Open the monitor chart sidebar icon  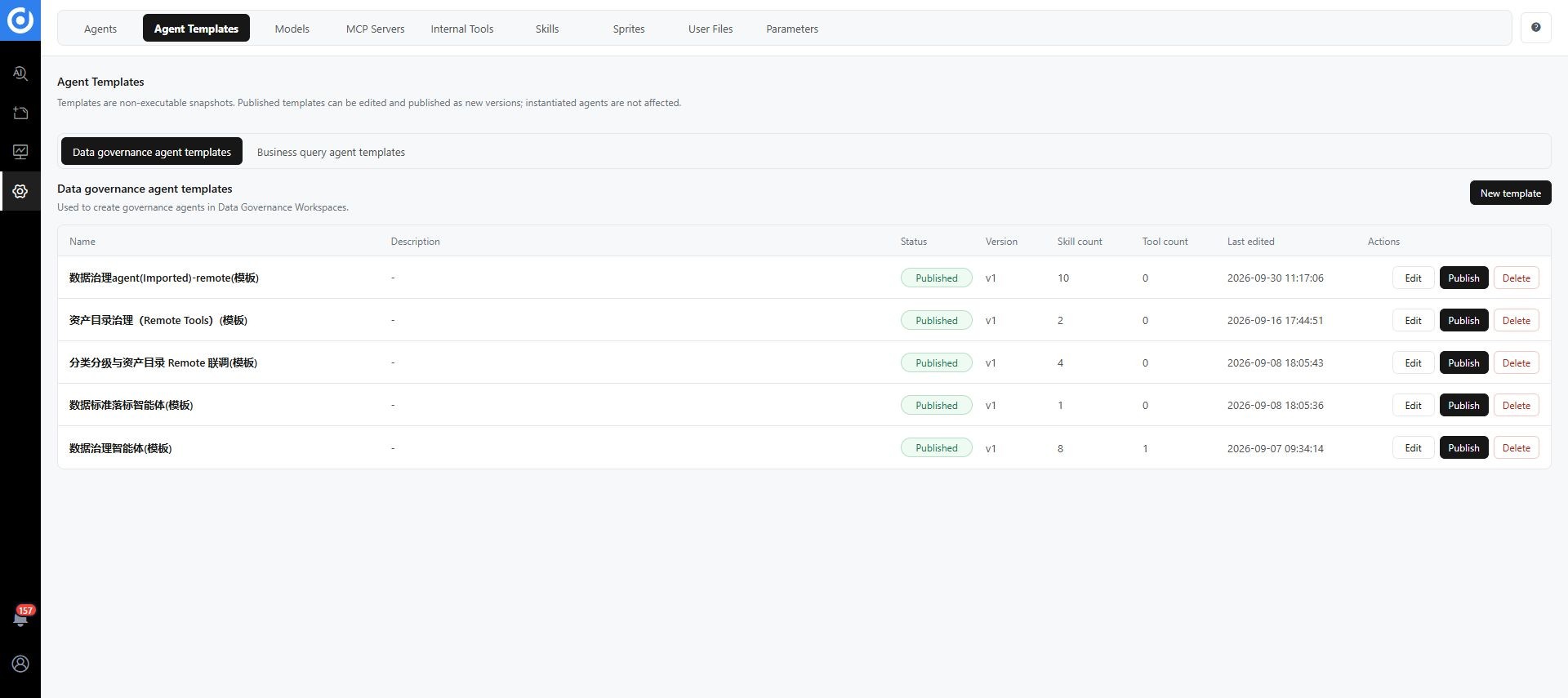coord(20,152)
